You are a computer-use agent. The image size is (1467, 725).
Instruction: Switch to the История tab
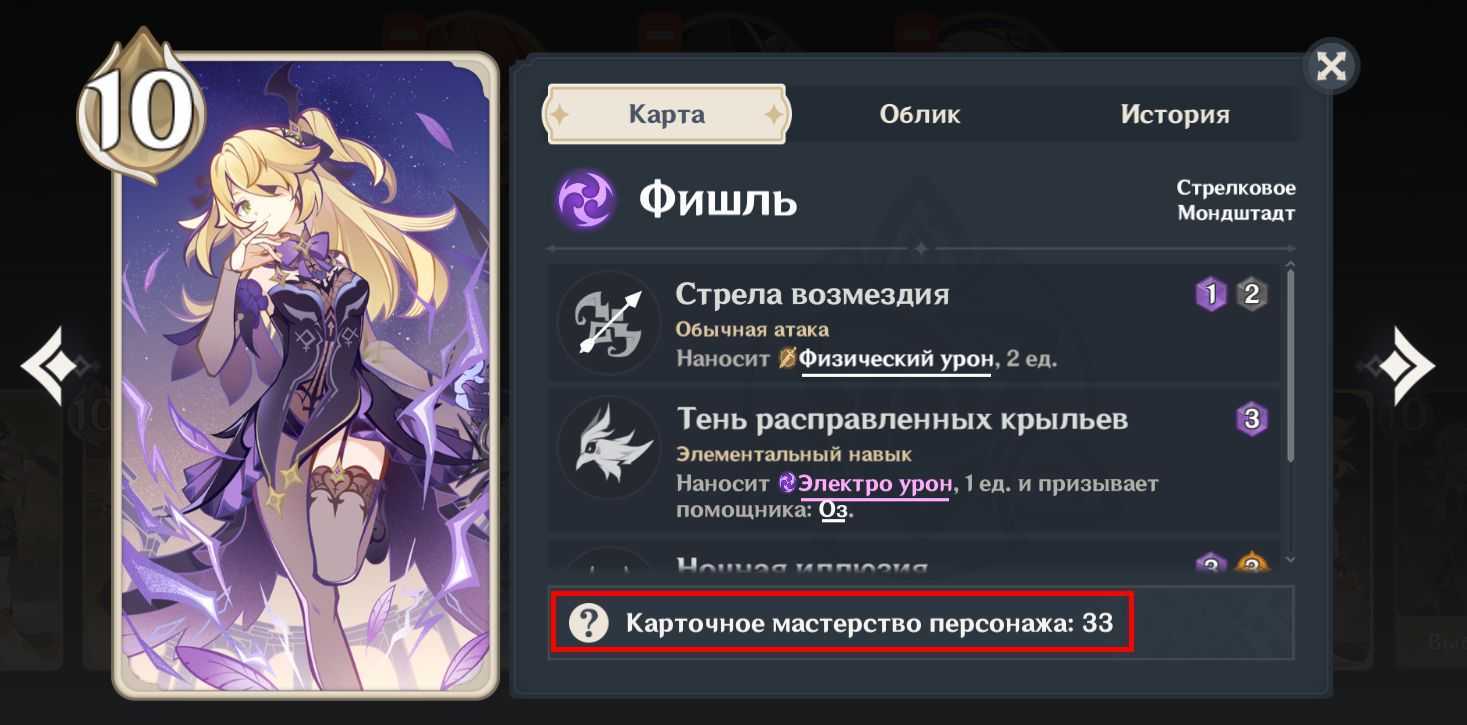pos(1174,114)
